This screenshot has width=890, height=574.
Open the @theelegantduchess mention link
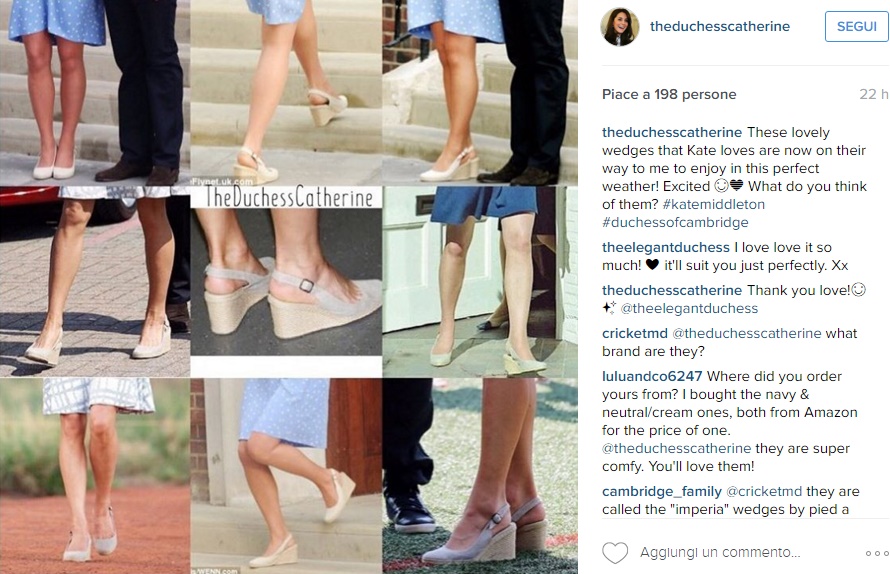689,308
